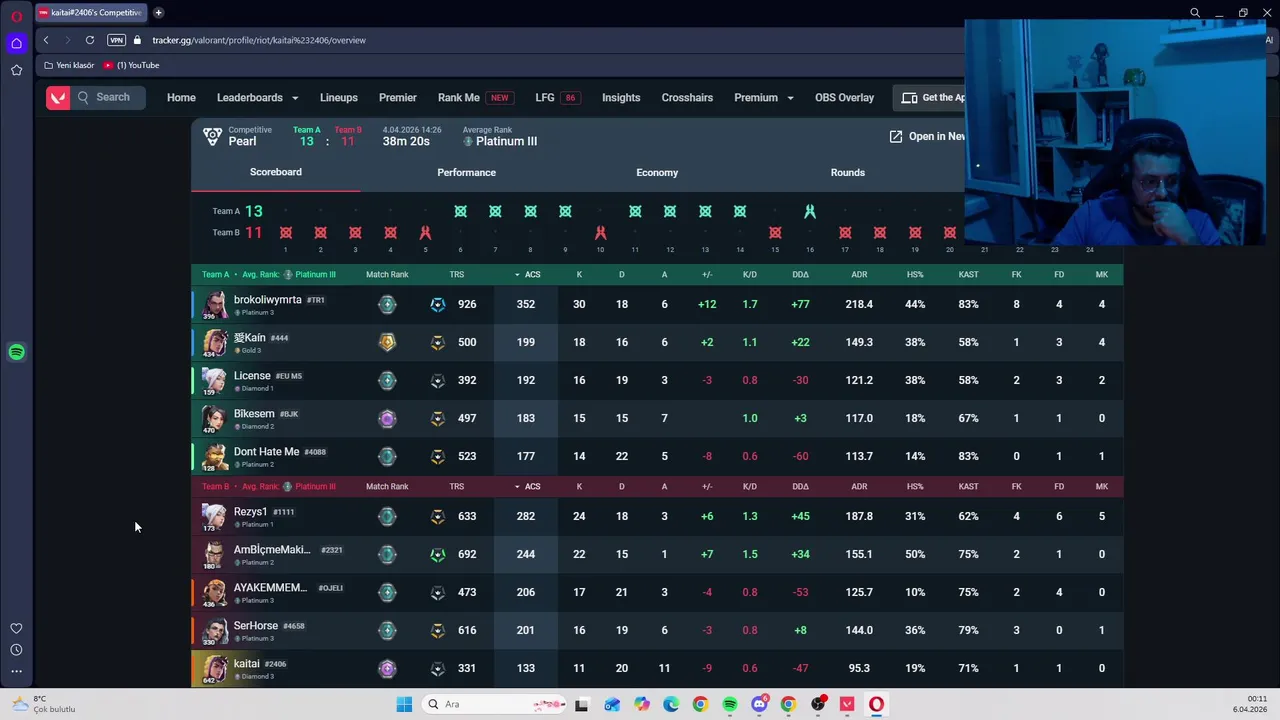Image resolution: width=1280 pixels, height=720 pixels.
Task: Click the Windows taskbar Ara search box
Action: pos(496,704)
